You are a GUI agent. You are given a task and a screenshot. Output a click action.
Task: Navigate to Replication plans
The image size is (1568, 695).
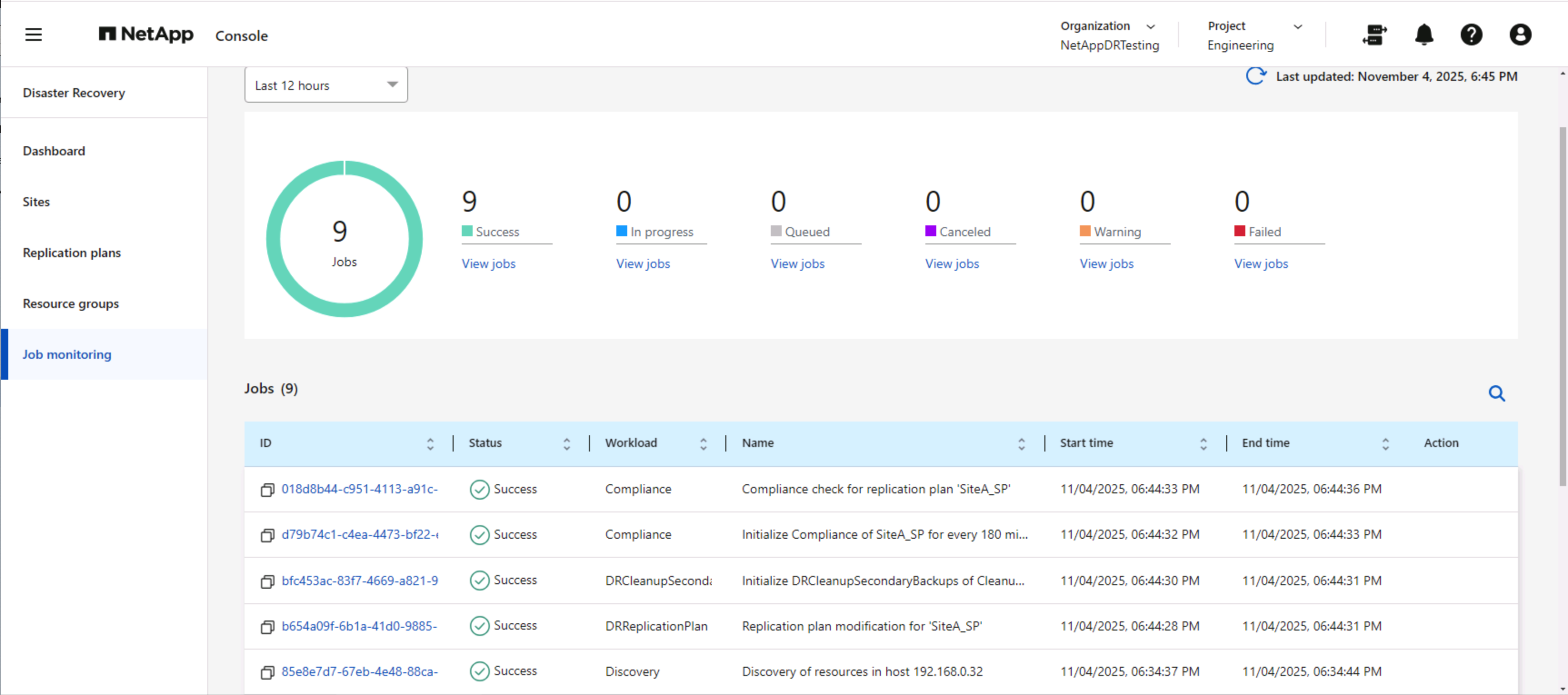pyautogui.click(x=71, y=253)
